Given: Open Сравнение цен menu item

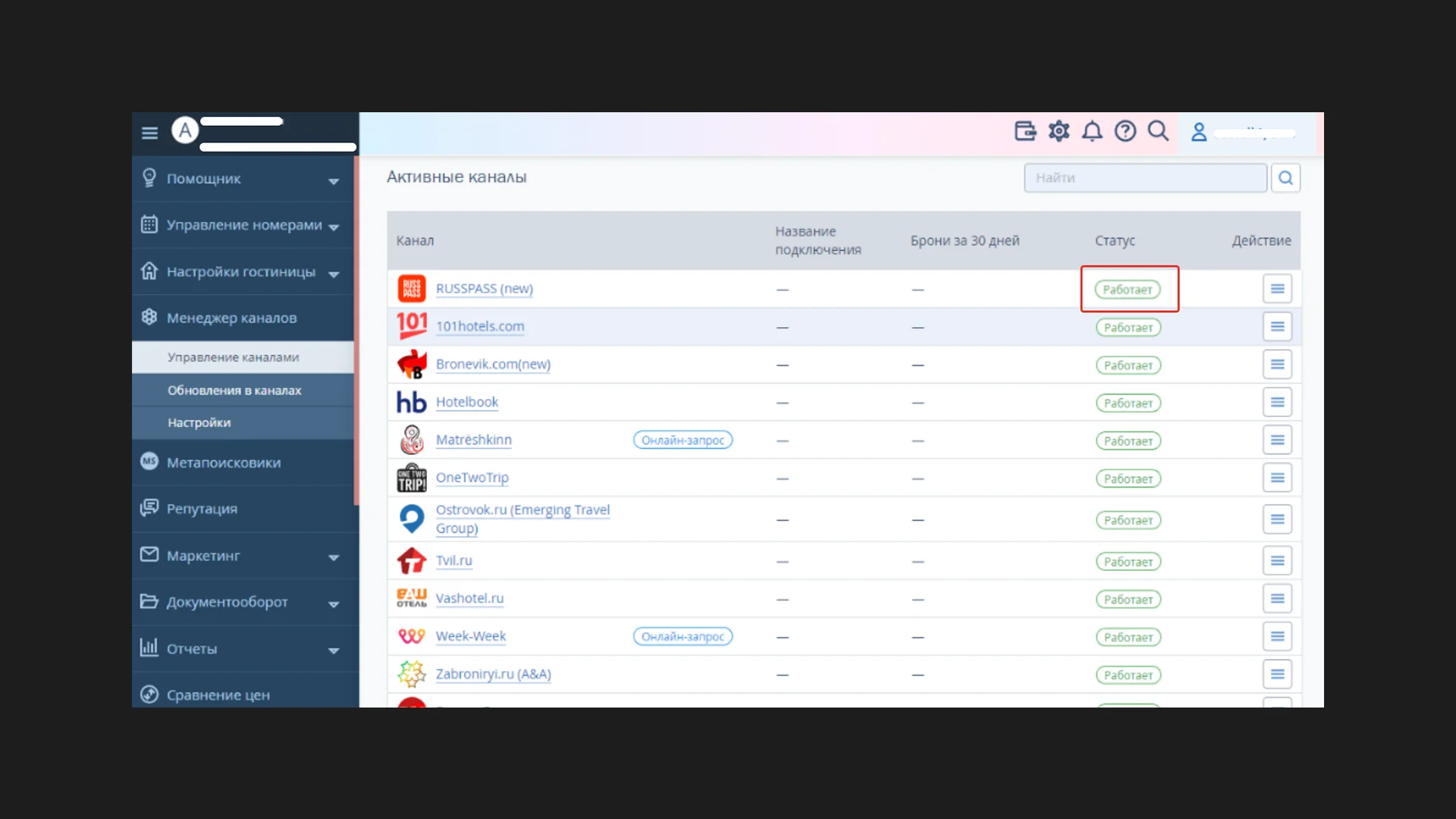Looking at the screenshot, I should coord(243,695).
